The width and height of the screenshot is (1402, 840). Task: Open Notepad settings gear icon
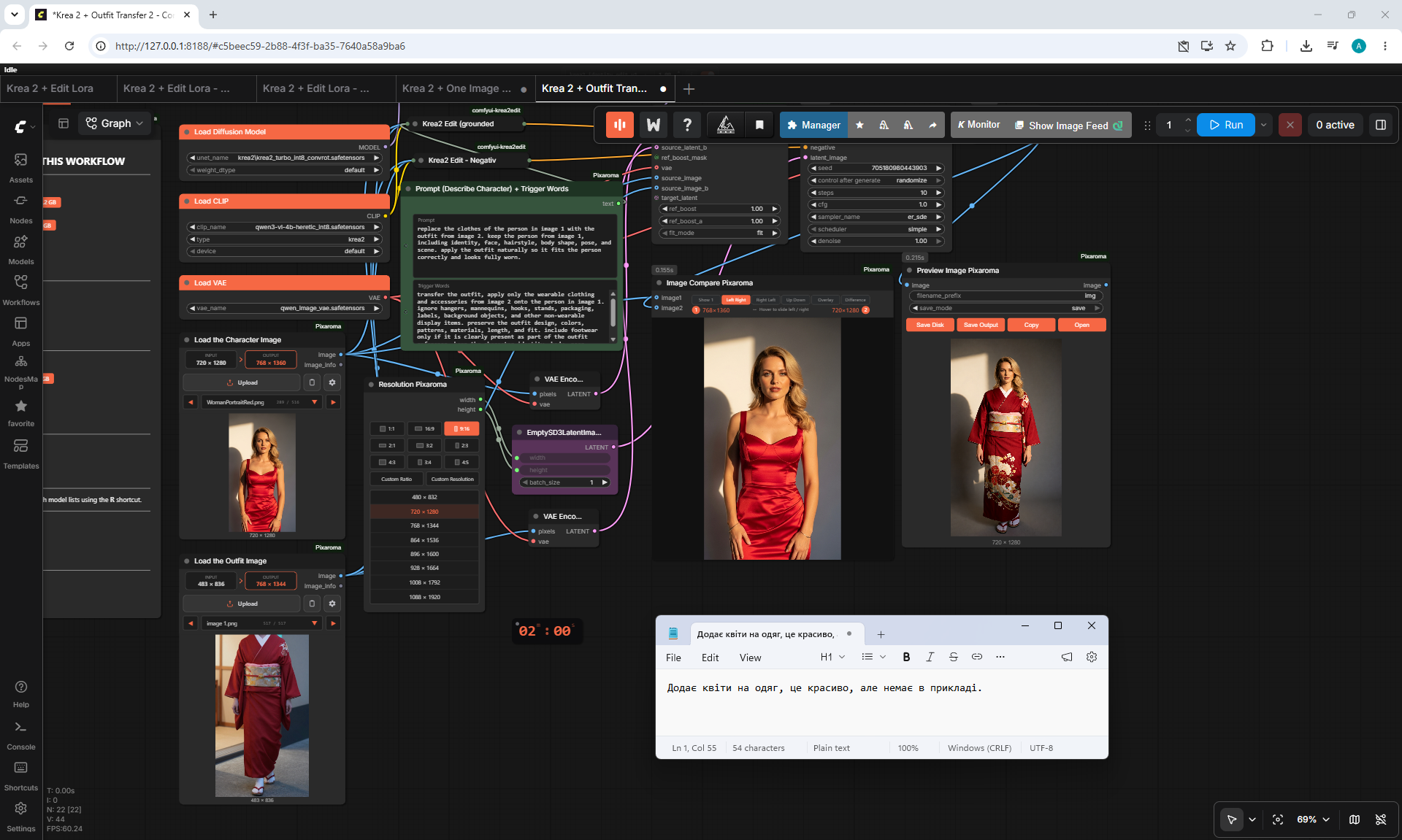point(1092,657)
